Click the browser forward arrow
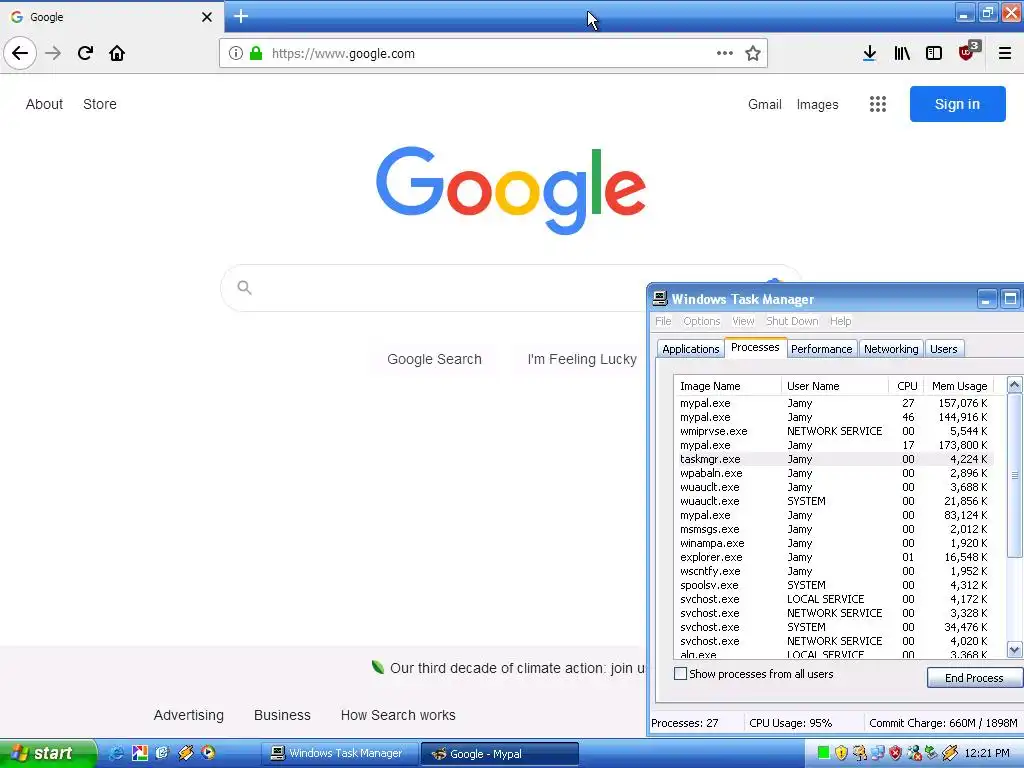The width and height of the screenshot is (1024, 768). [53, 53]
